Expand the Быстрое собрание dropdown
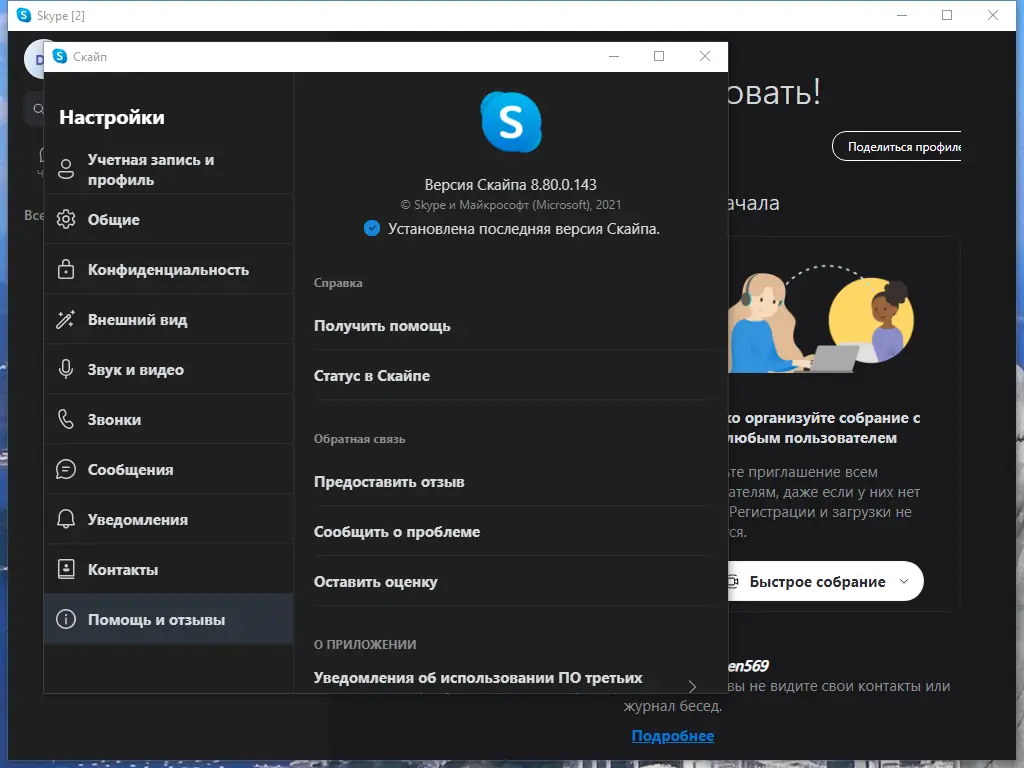 (905, 581)
